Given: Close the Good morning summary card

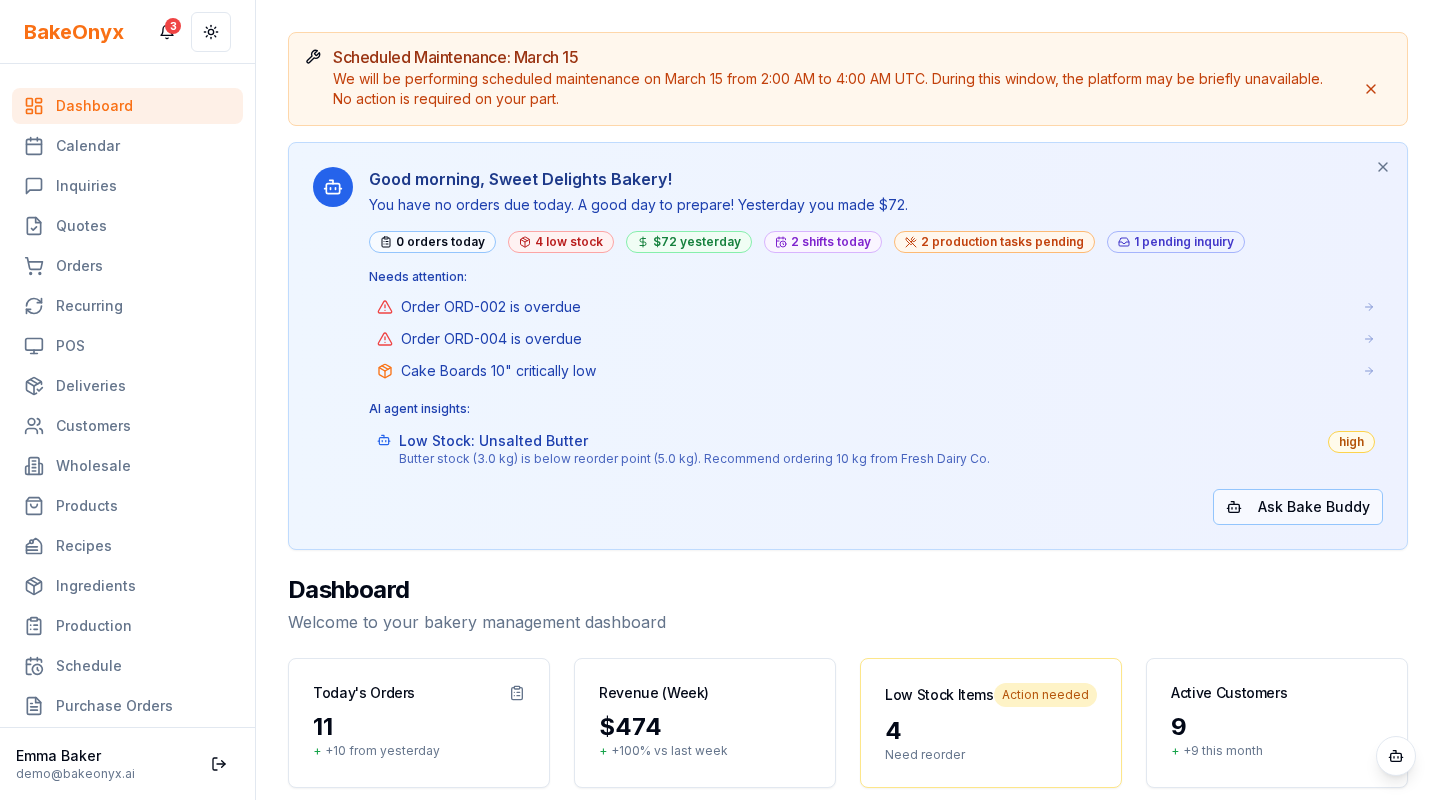Looking at the screenshot, I should [x=1382, y=167].
